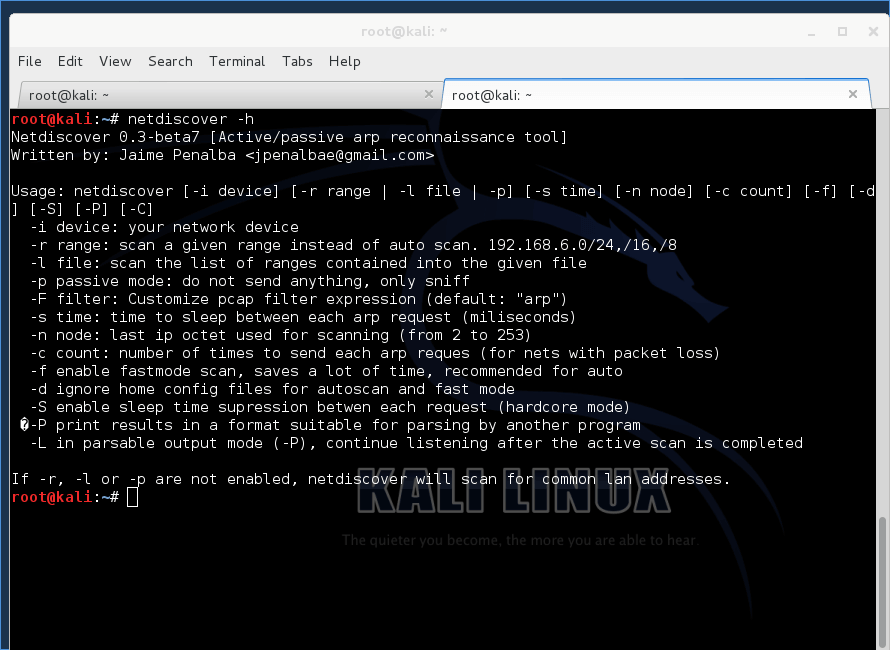The height and width of the screenshot is (650, 890).
Task: Close the terminal window
Action: tap(874, 32)
